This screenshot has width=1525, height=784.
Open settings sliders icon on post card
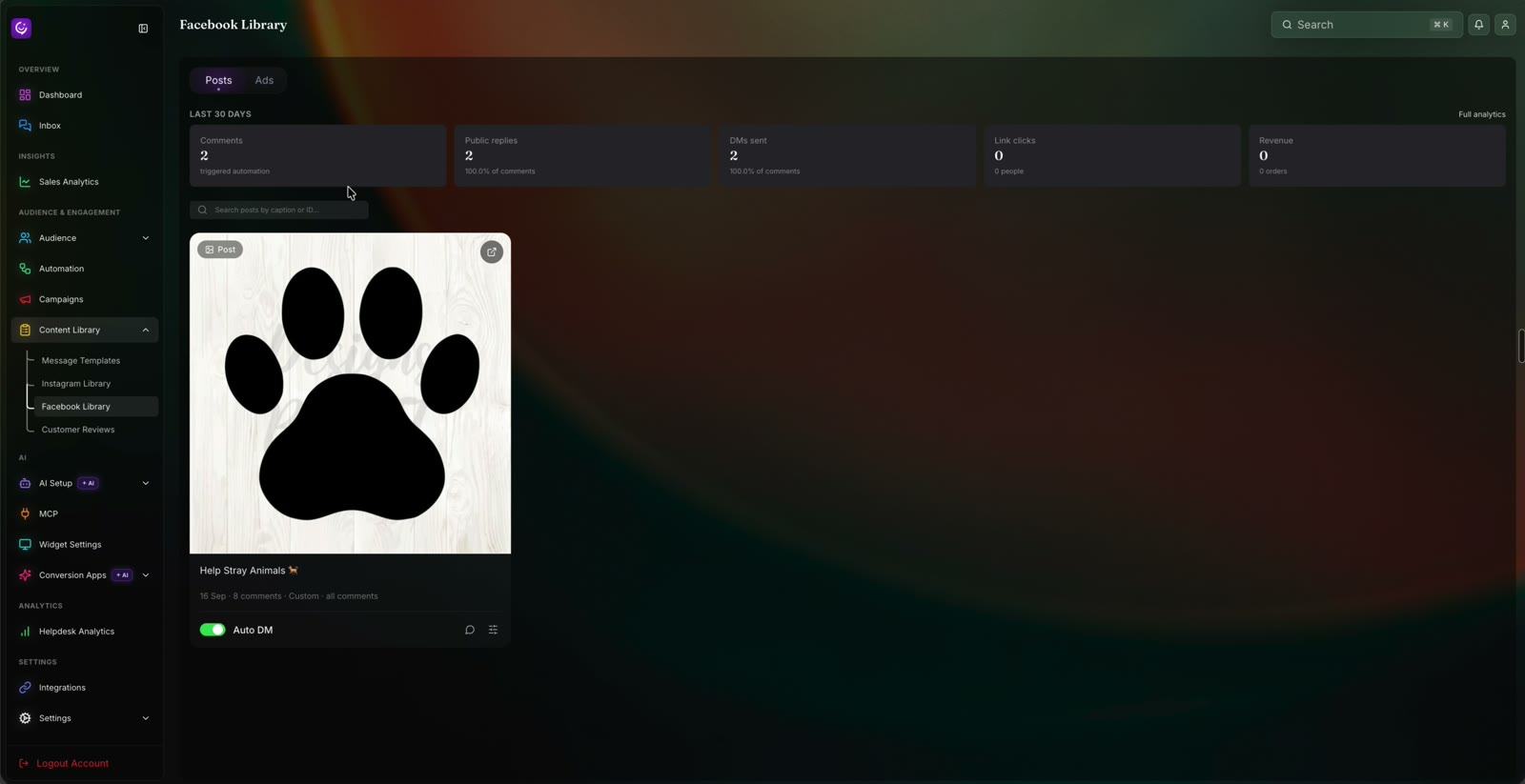(x=493, y=630)
